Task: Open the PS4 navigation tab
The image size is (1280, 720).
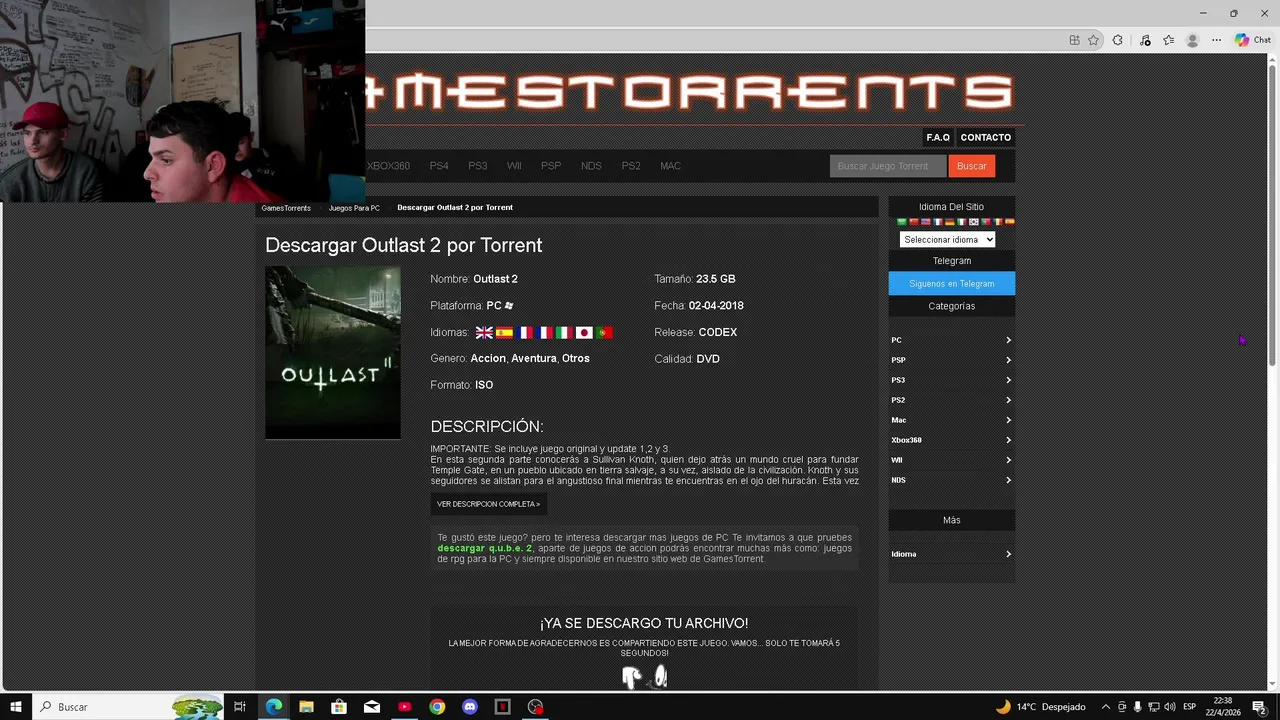Action: coord(439,166)
